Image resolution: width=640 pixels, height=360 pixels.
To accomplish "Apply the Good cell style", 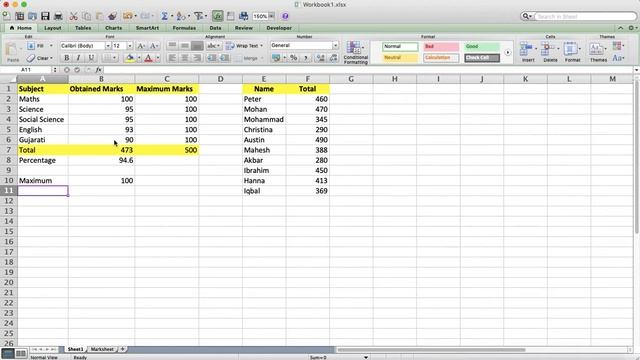I will point(482,46).
